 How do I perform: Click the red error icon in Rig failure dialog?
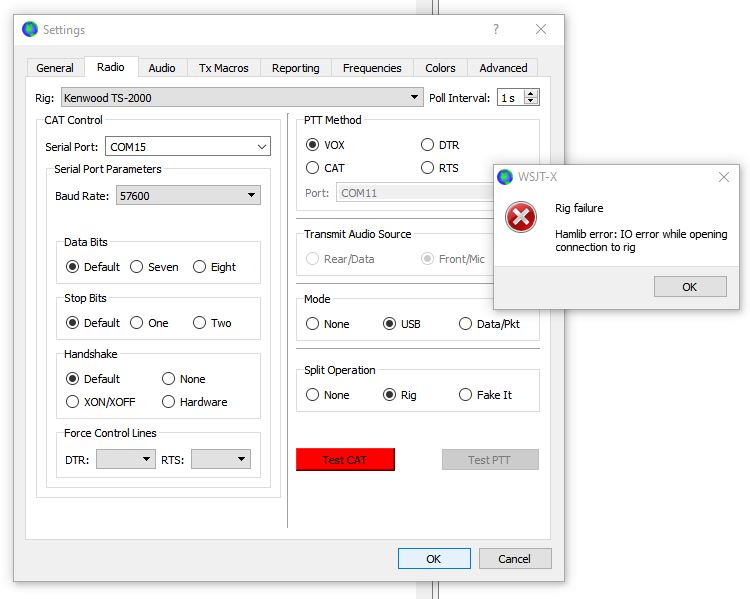[520, 217]
